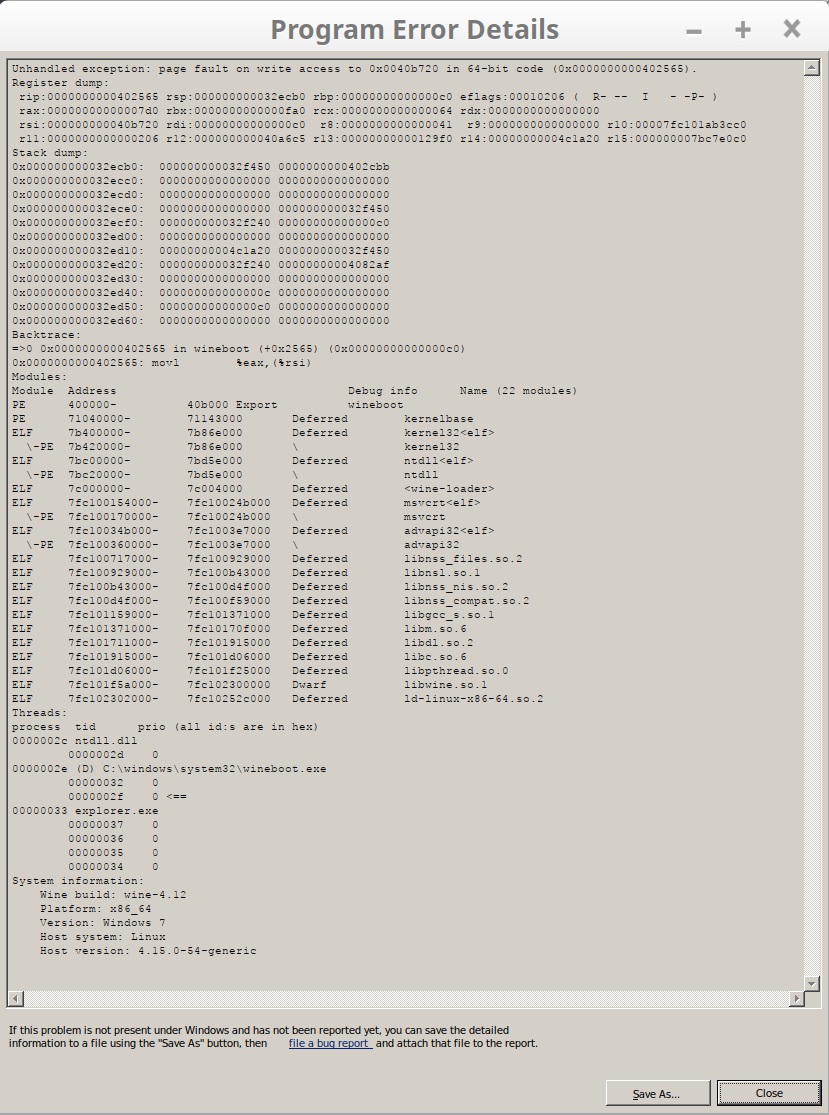Click the 'libnss_files.so.2' module name

point(463,559)
